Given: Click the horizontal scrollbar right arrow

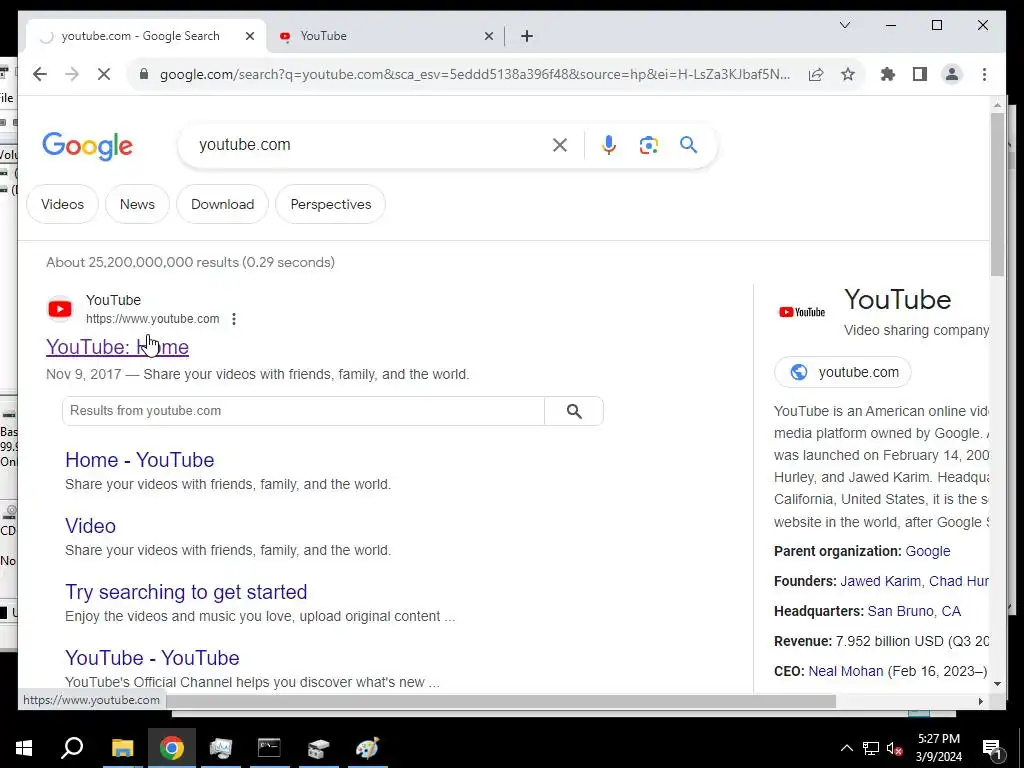Looking at the screenshot, I should pos(980,701).
